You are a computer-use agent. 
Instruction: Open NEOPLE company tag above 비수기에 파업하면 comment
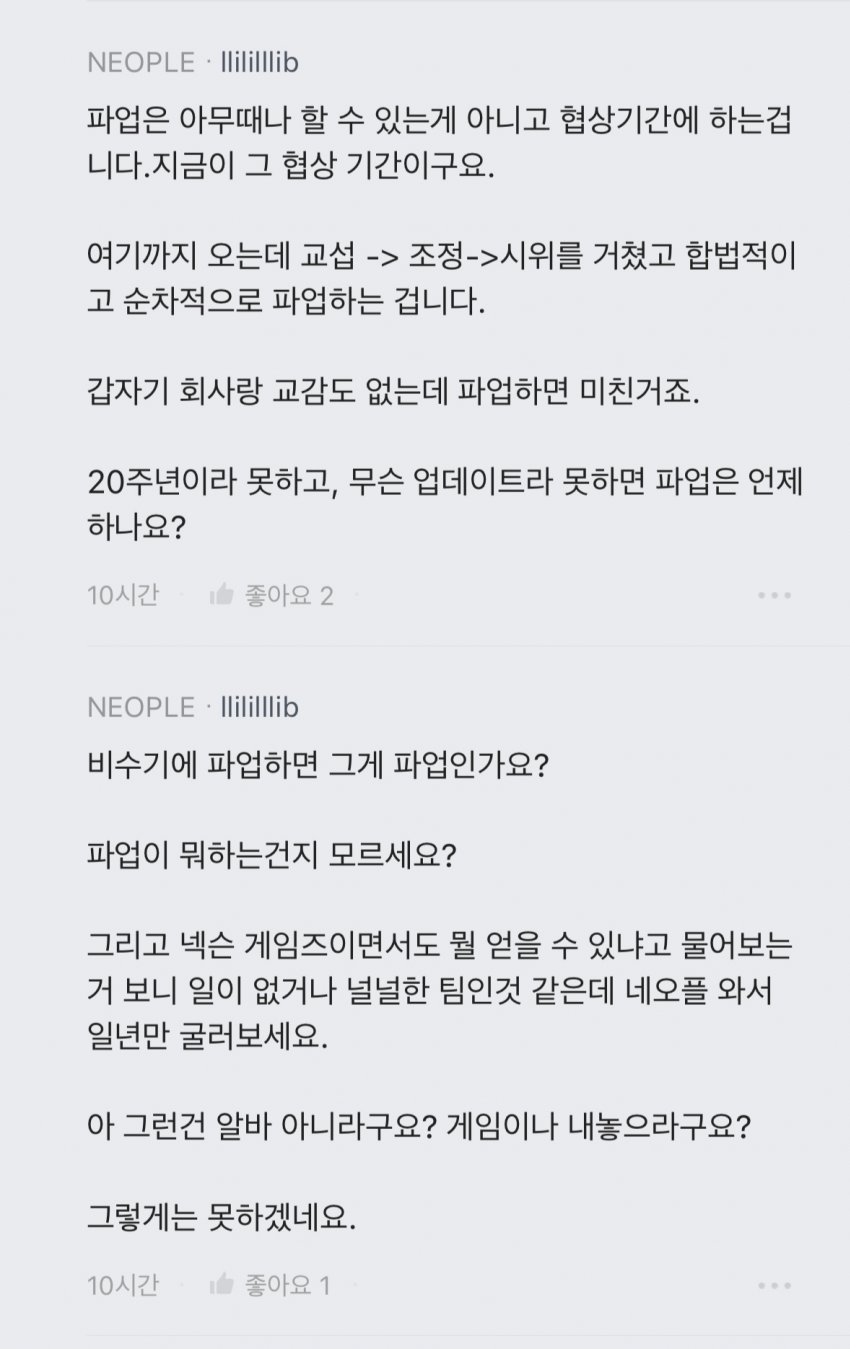[141, 708]
